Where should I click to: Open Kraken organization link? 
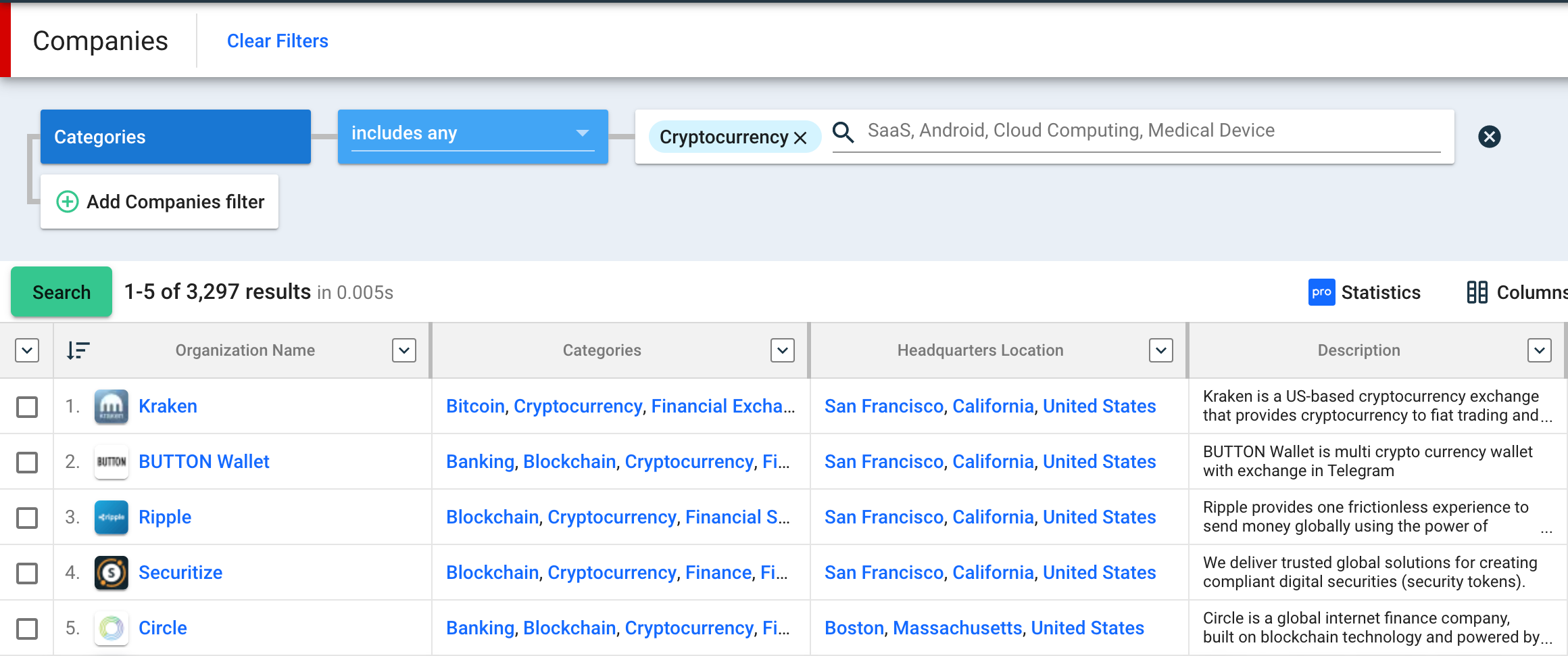[168, 406]
